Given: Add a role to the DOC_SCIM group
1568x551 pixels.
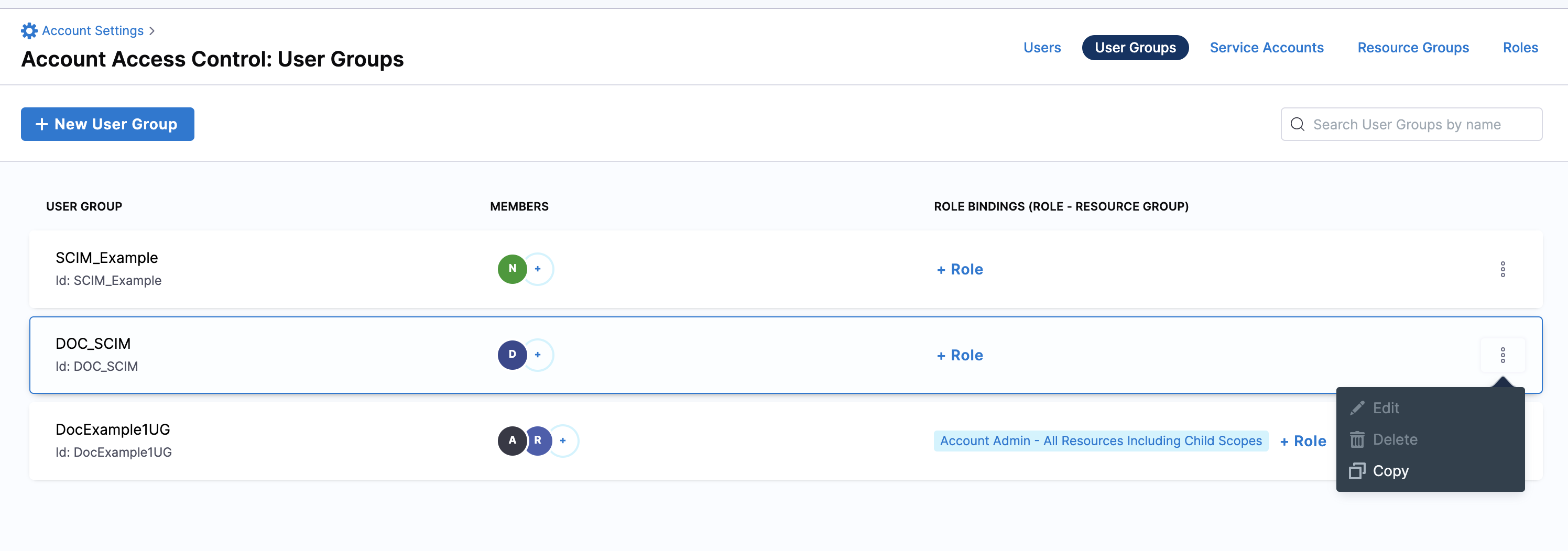Looking at the screenshot, I should click(x=960, y=355).
